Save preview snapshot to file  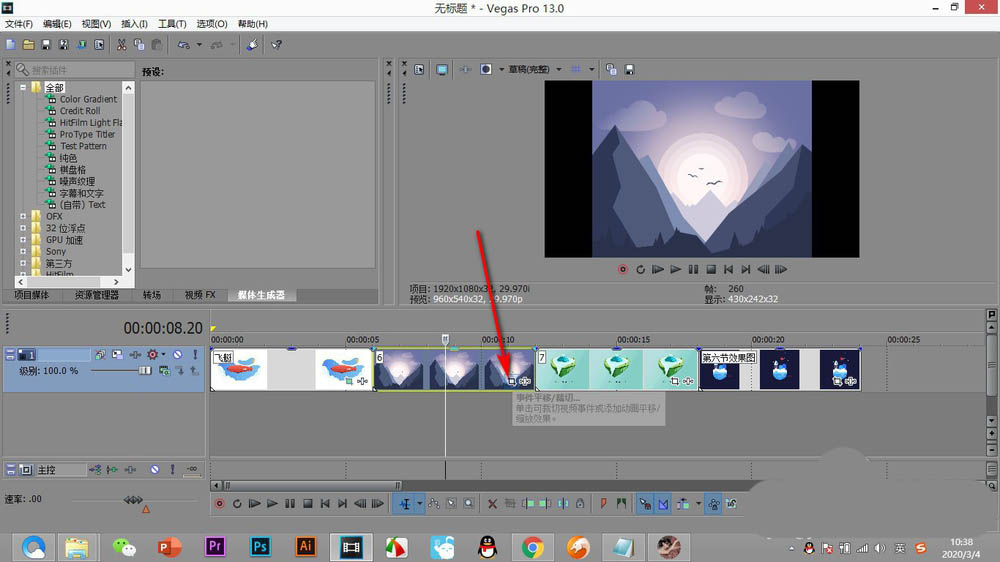(629, 70)
